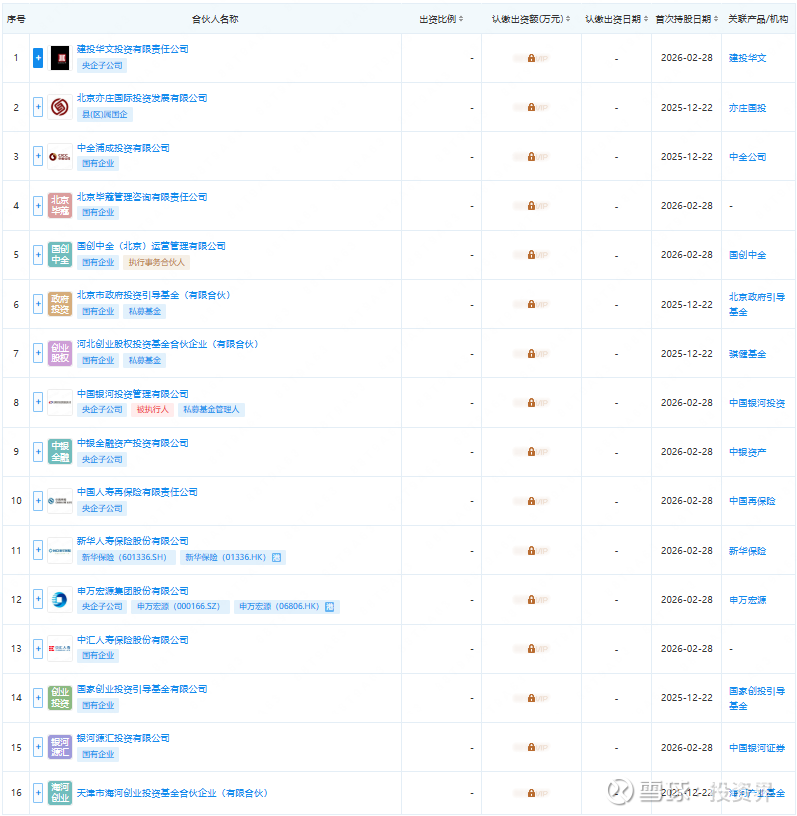Viewport: 797px width, 816px height.
Task: Click the 央企子公司 tag under 中银金融资产投资
Action: point(102,459)
